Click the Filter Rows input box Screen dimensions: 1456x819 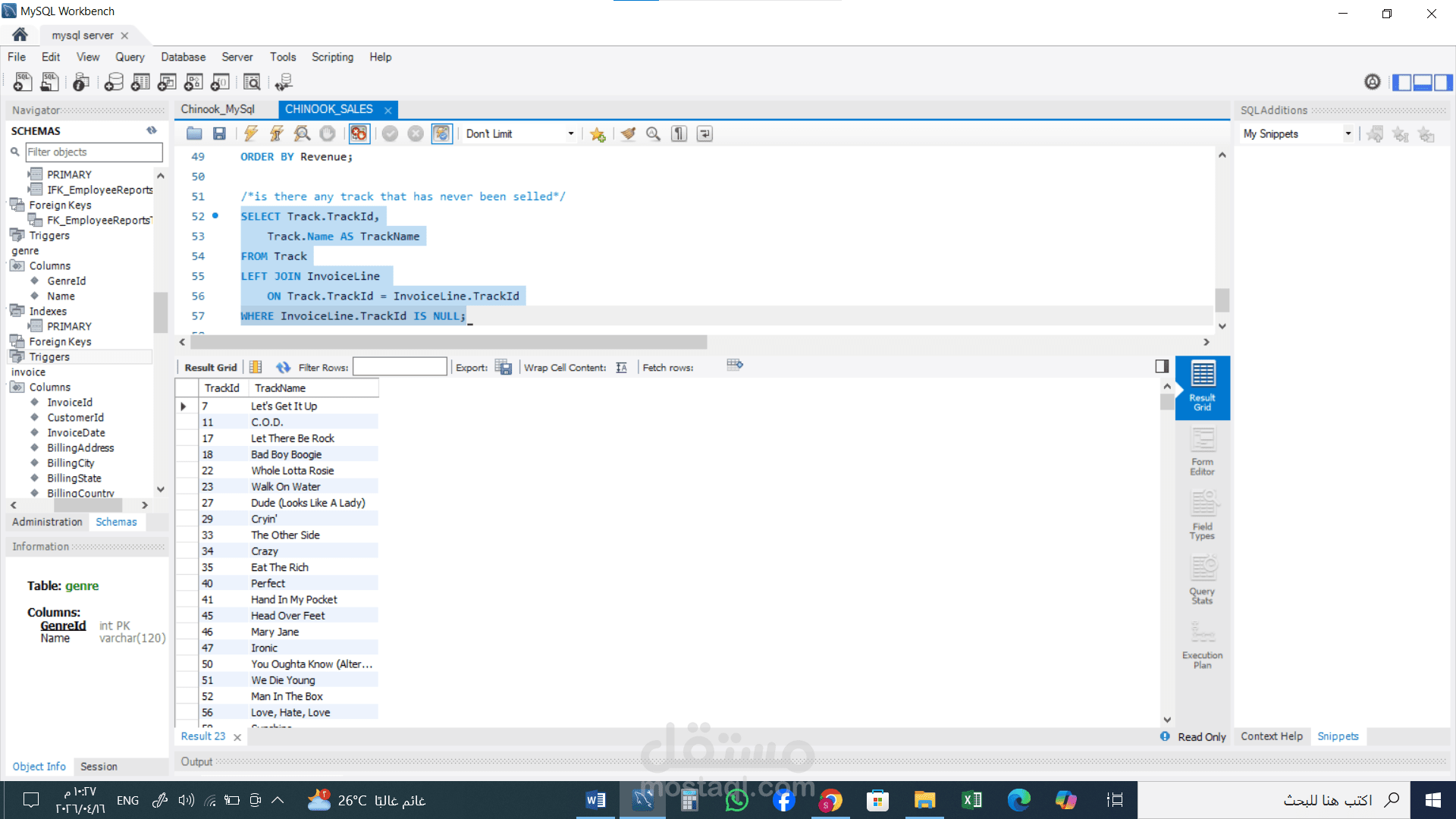point(400,367)
